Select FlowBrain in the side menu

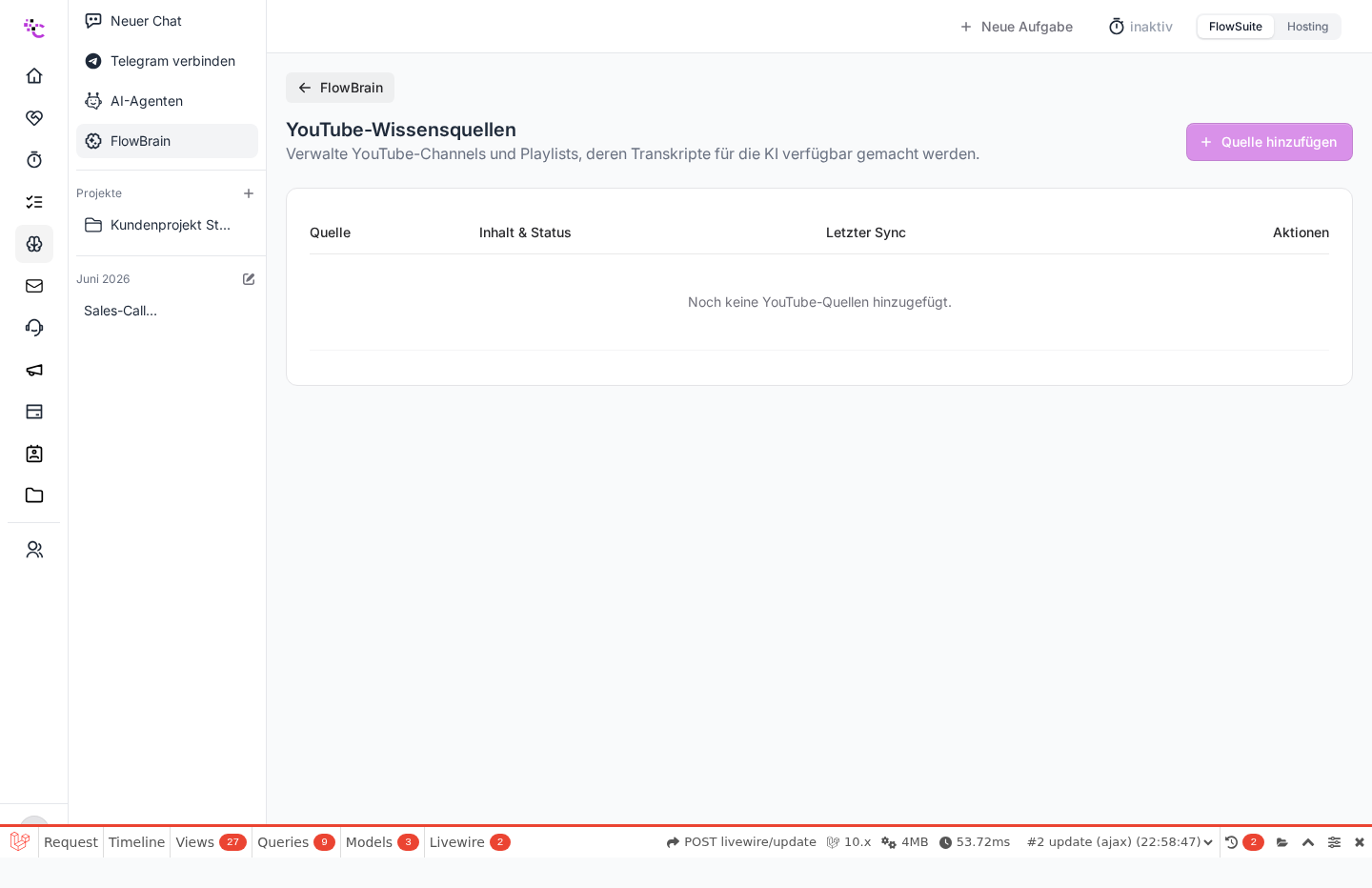coord(167,141)
